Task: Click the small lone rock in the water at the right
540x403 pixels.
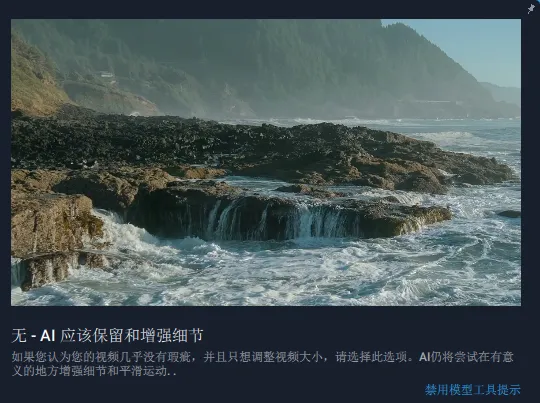Action: coord(509,214)
